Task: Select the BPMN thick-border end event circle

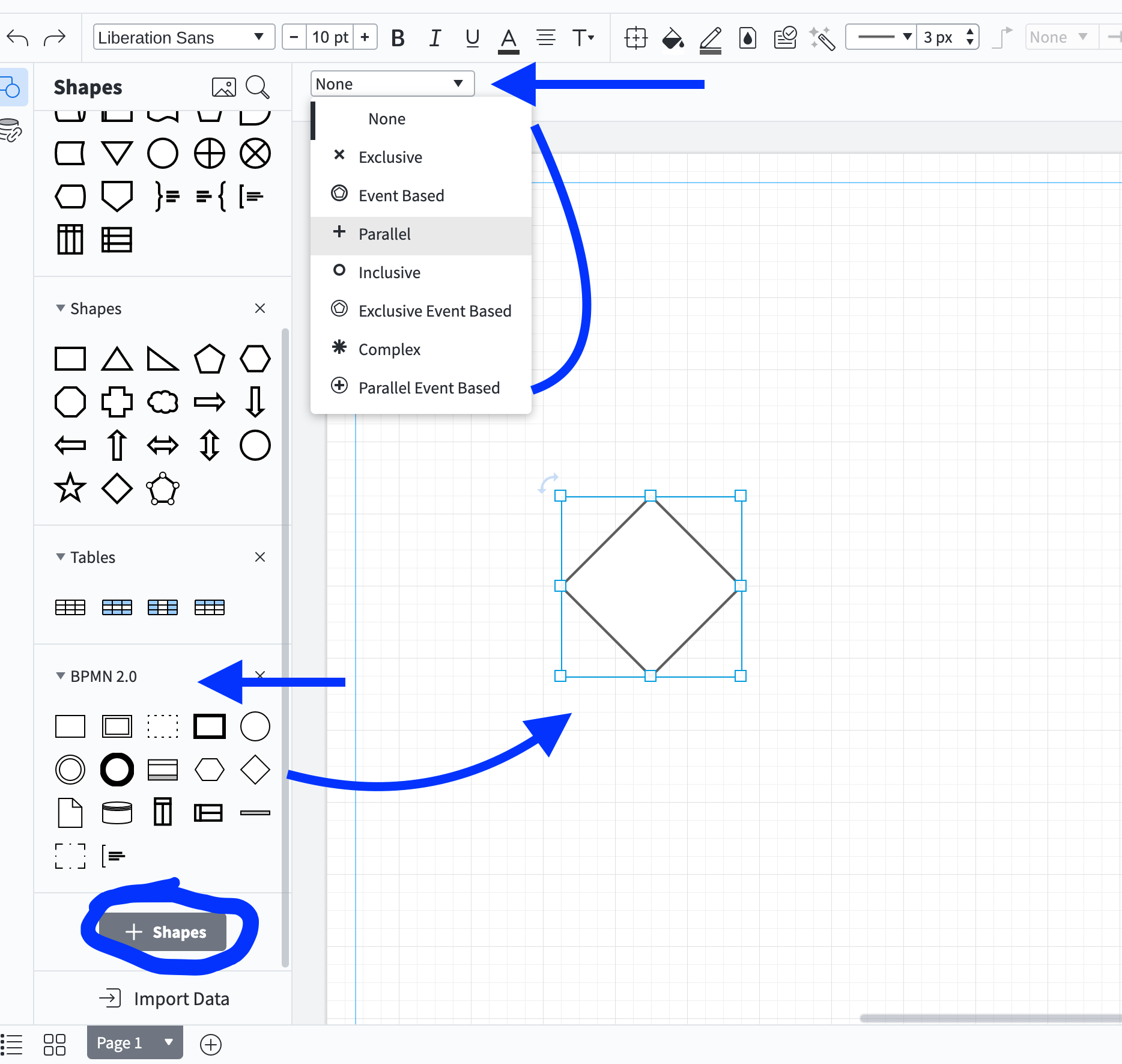Action: pos(117,770)
